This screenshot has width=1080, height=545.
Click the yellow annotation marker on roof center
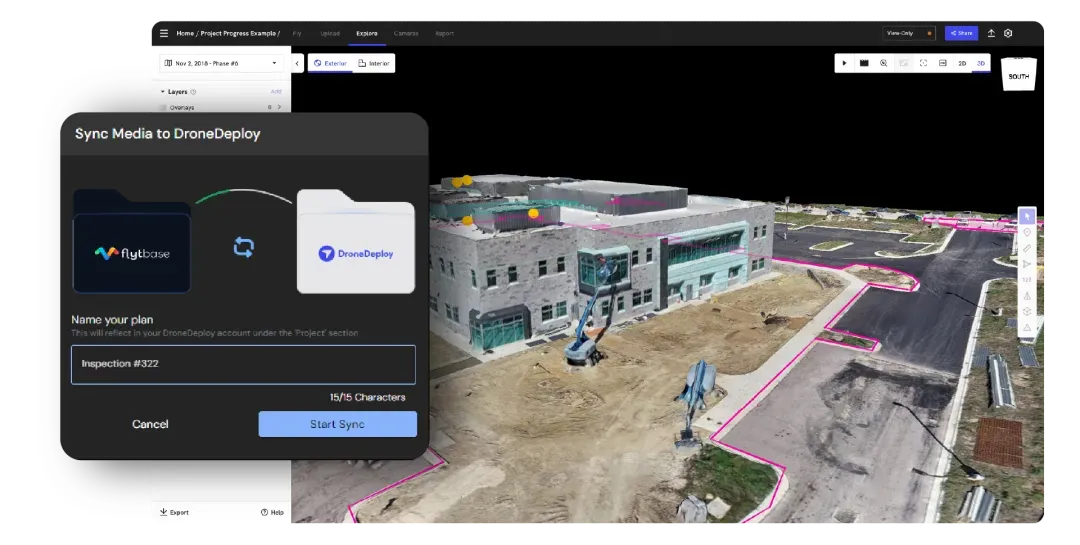pos(533,214)
